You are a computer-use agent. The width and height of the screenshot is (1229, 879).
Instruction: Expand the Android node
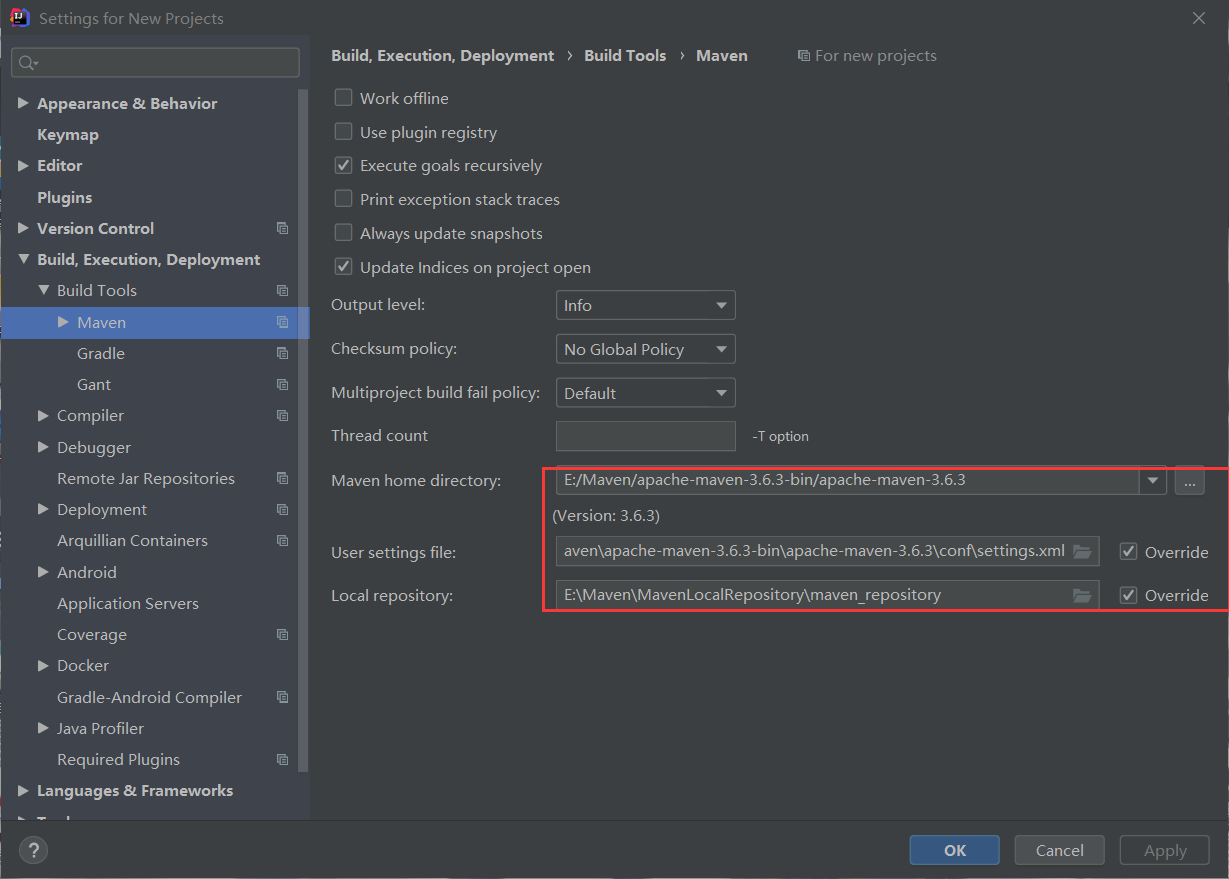(43, 572)
